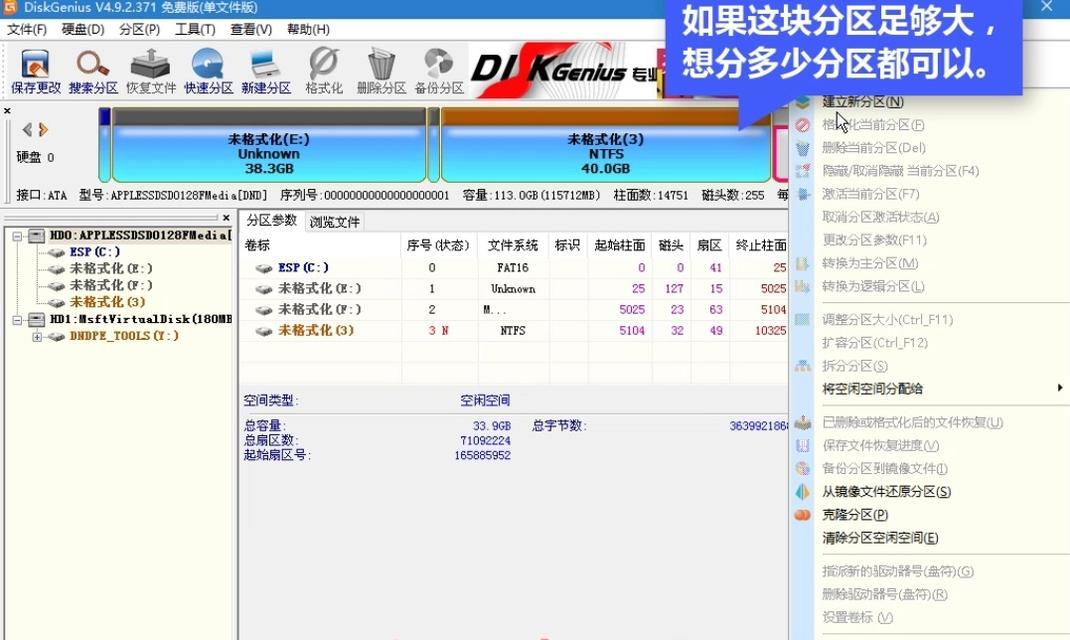
Task: Open the 文件(F) menu
Action: click(x=27, y=29)
